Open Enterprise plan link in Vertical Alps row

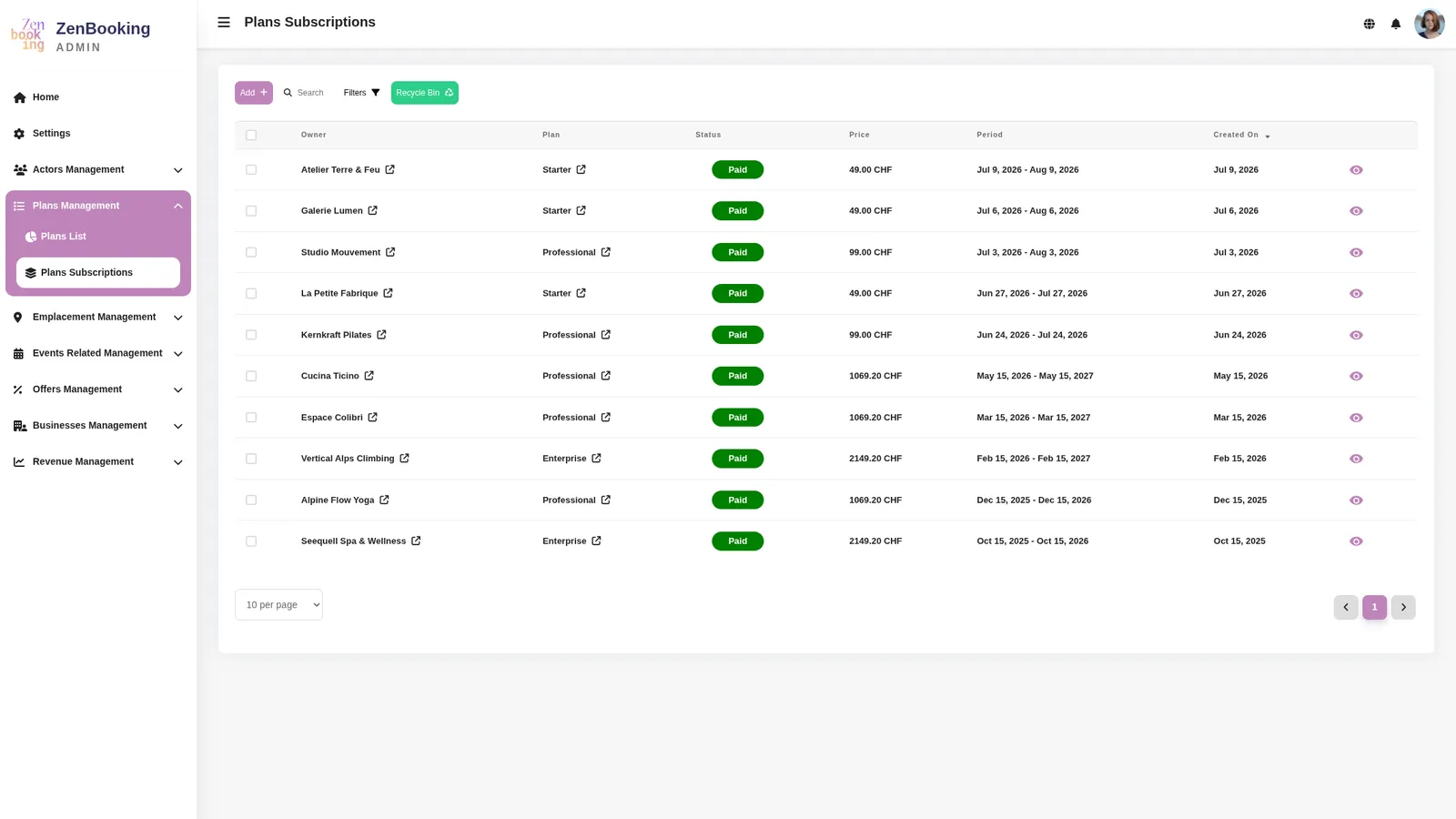coord(596,459)
